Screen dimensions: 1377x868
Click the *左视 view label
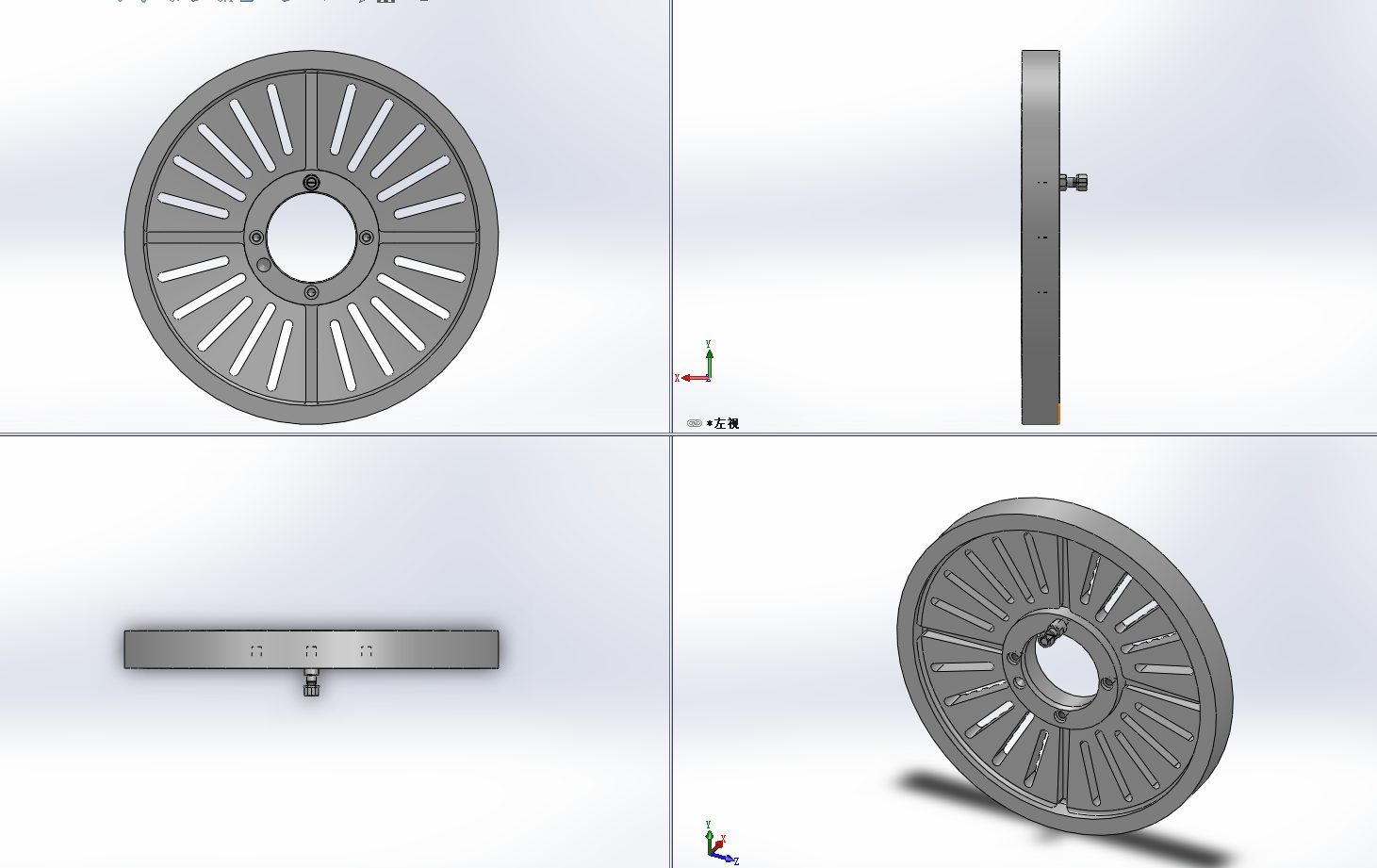723,424
